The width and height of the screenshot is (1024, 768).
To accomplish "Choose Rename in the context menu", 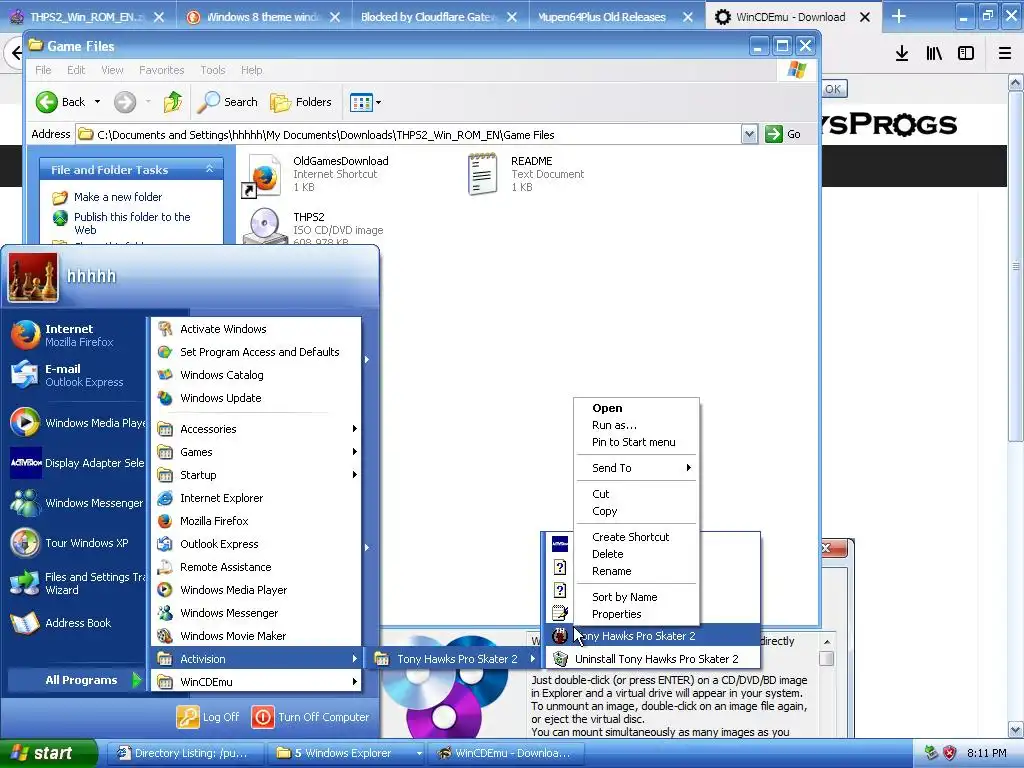I will [x=611, y=571].
